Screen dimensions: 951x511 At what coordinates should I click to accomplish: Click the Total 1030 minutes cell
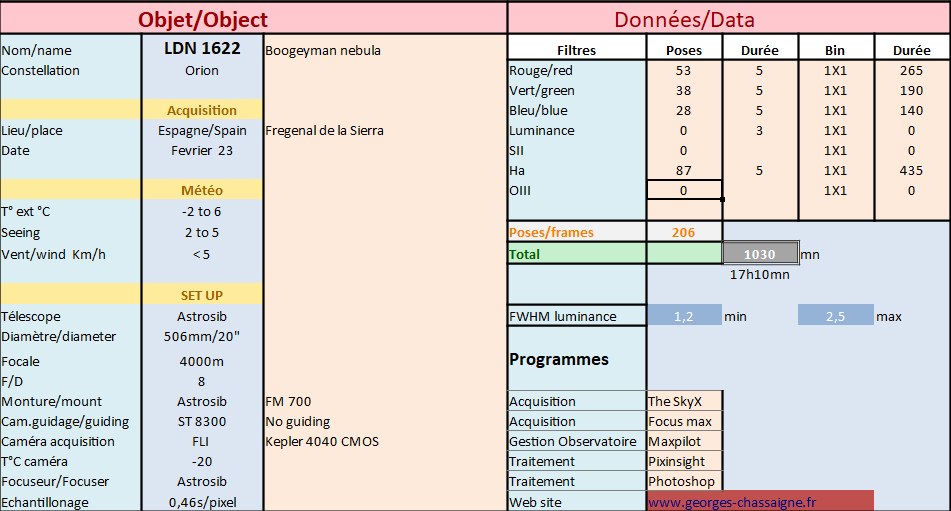point(760,254)
